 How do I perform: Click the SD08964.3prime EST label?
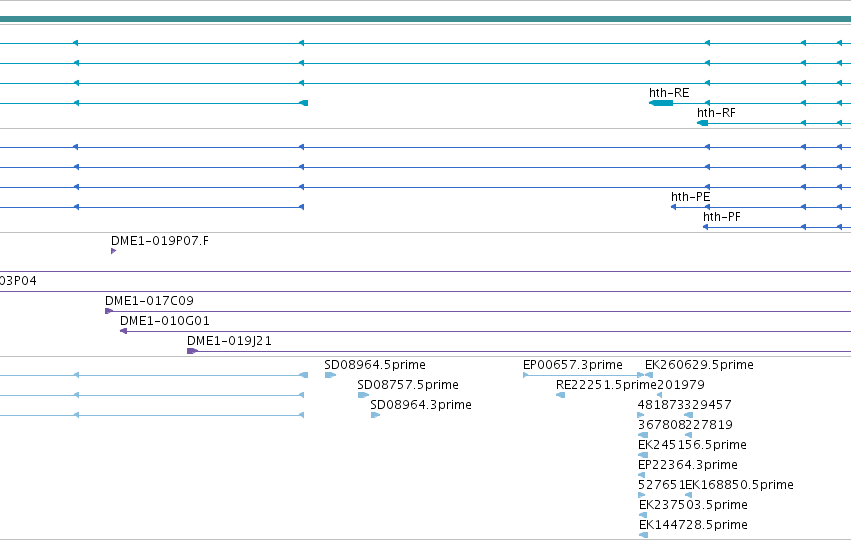pos(421,405)
